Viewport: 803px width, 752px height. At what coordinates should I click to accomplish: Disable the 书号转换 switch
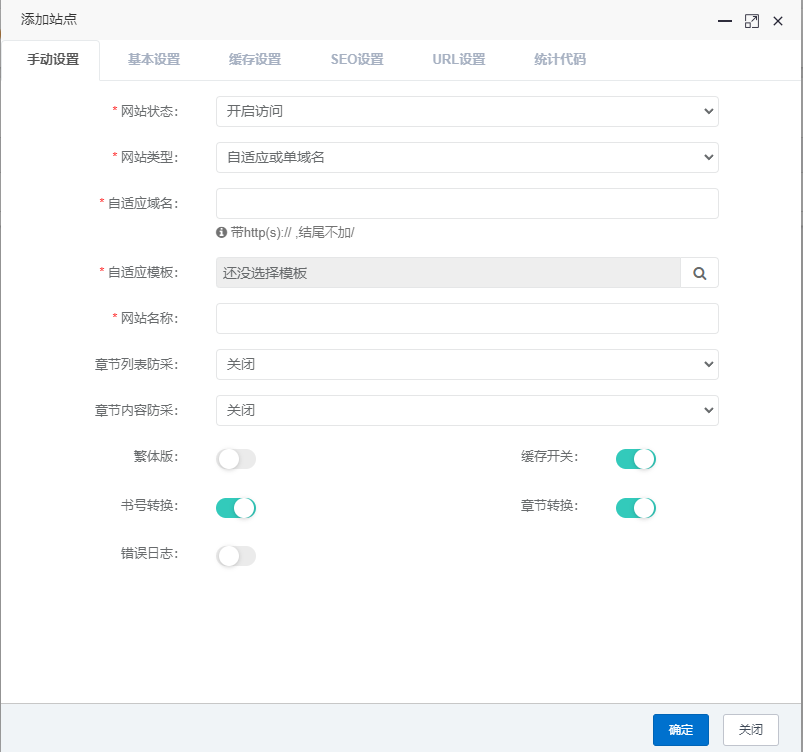[x=236, y=508]
